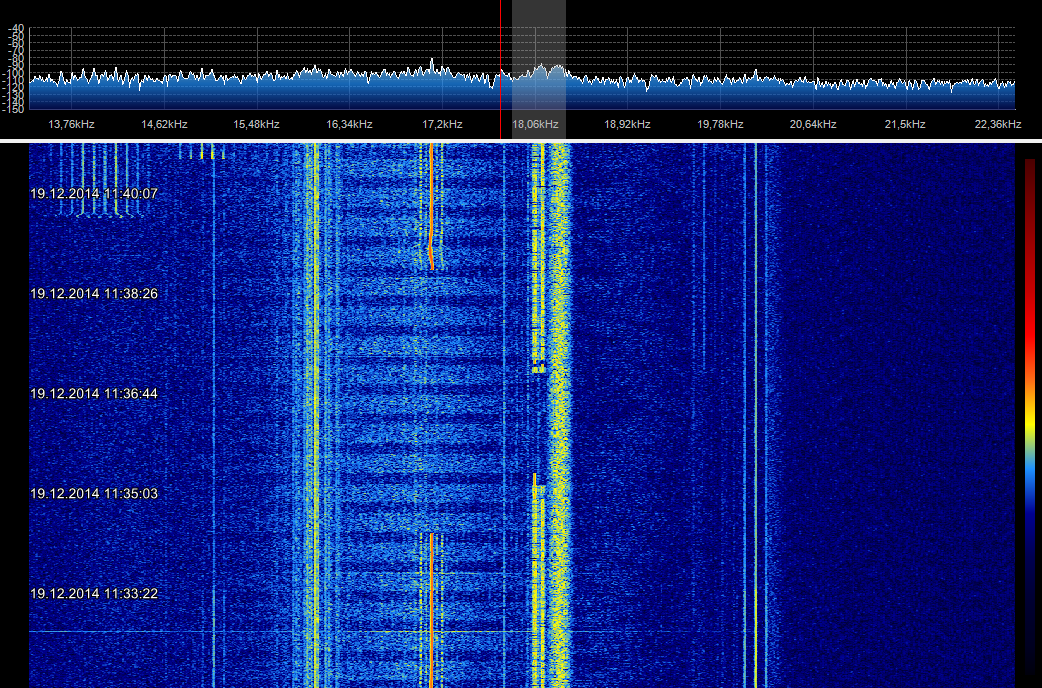Select the 11:38:26 waterfall timestamp
Image resolution: width=1042 pixels, height=688 pixels.
coord(94,294)
